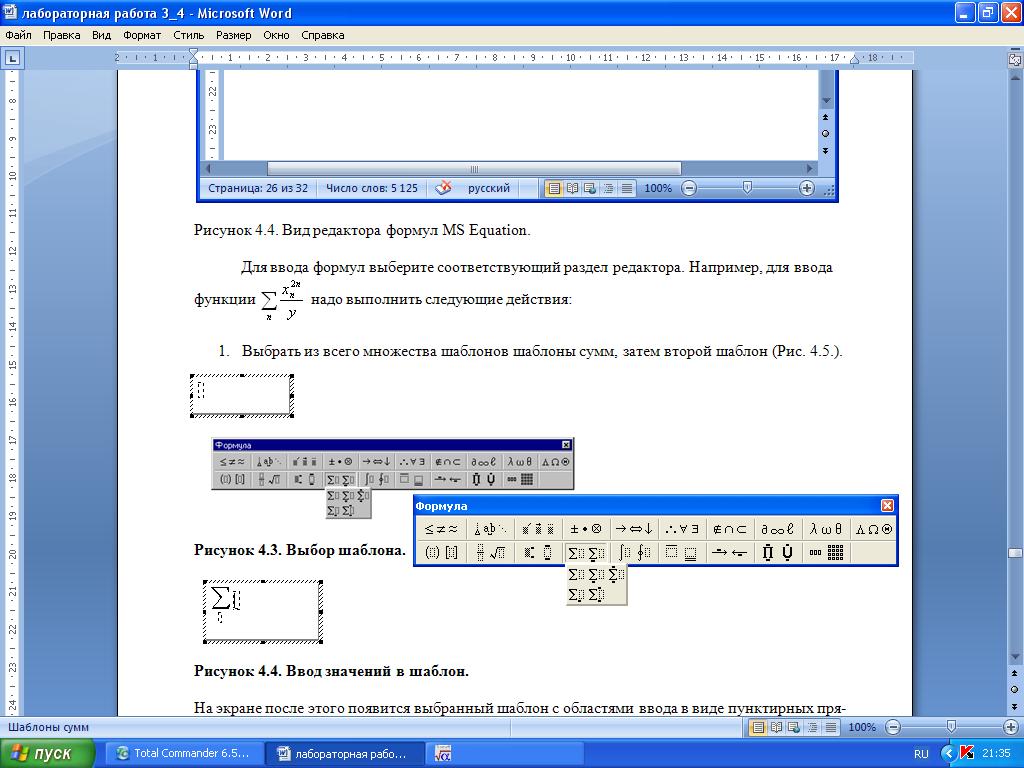Open the Окно menu
This screenshot has height=768, width=1024.
[x=276, y=35]
